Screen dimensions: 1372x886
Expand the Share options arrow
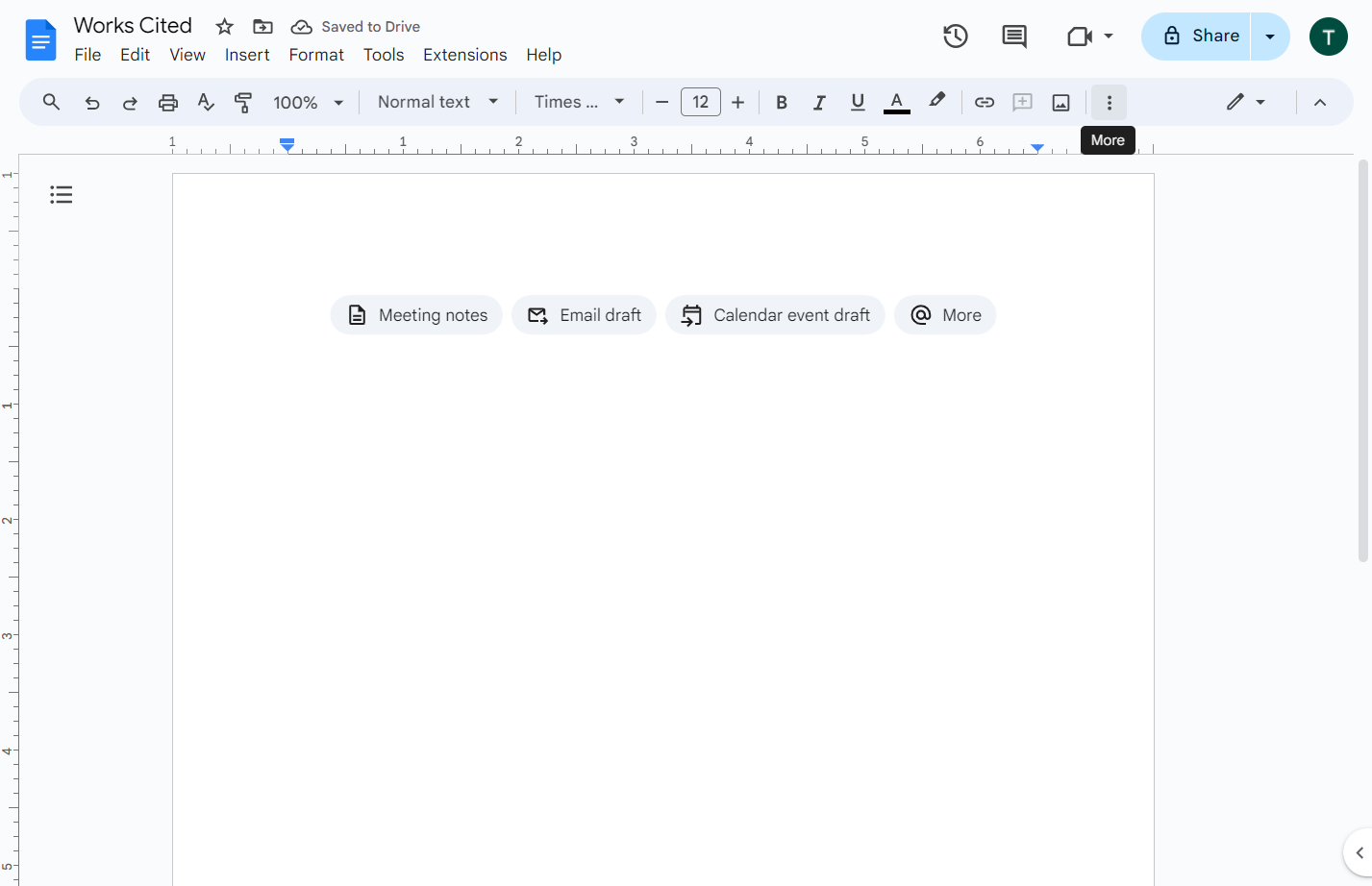point(1270,37)
